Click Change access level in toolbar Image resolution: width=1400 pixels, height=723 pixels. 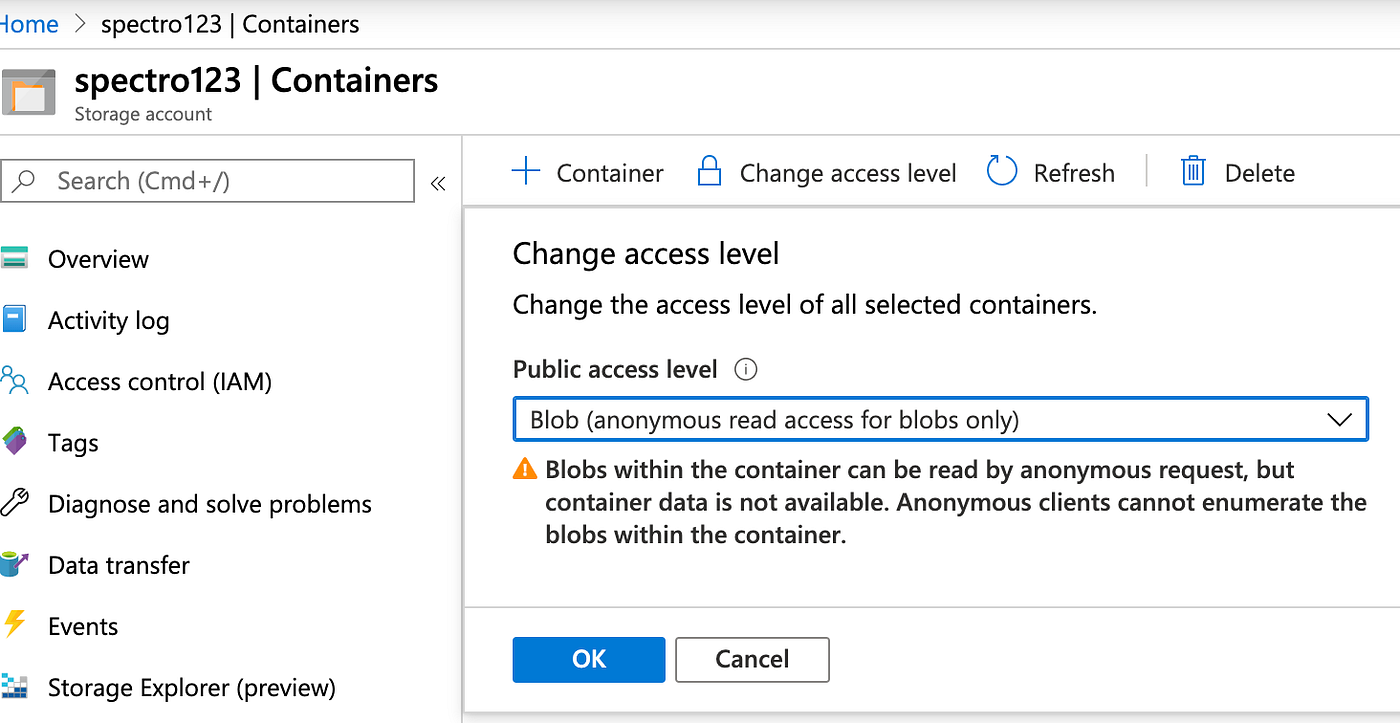[x=826, y=173]
